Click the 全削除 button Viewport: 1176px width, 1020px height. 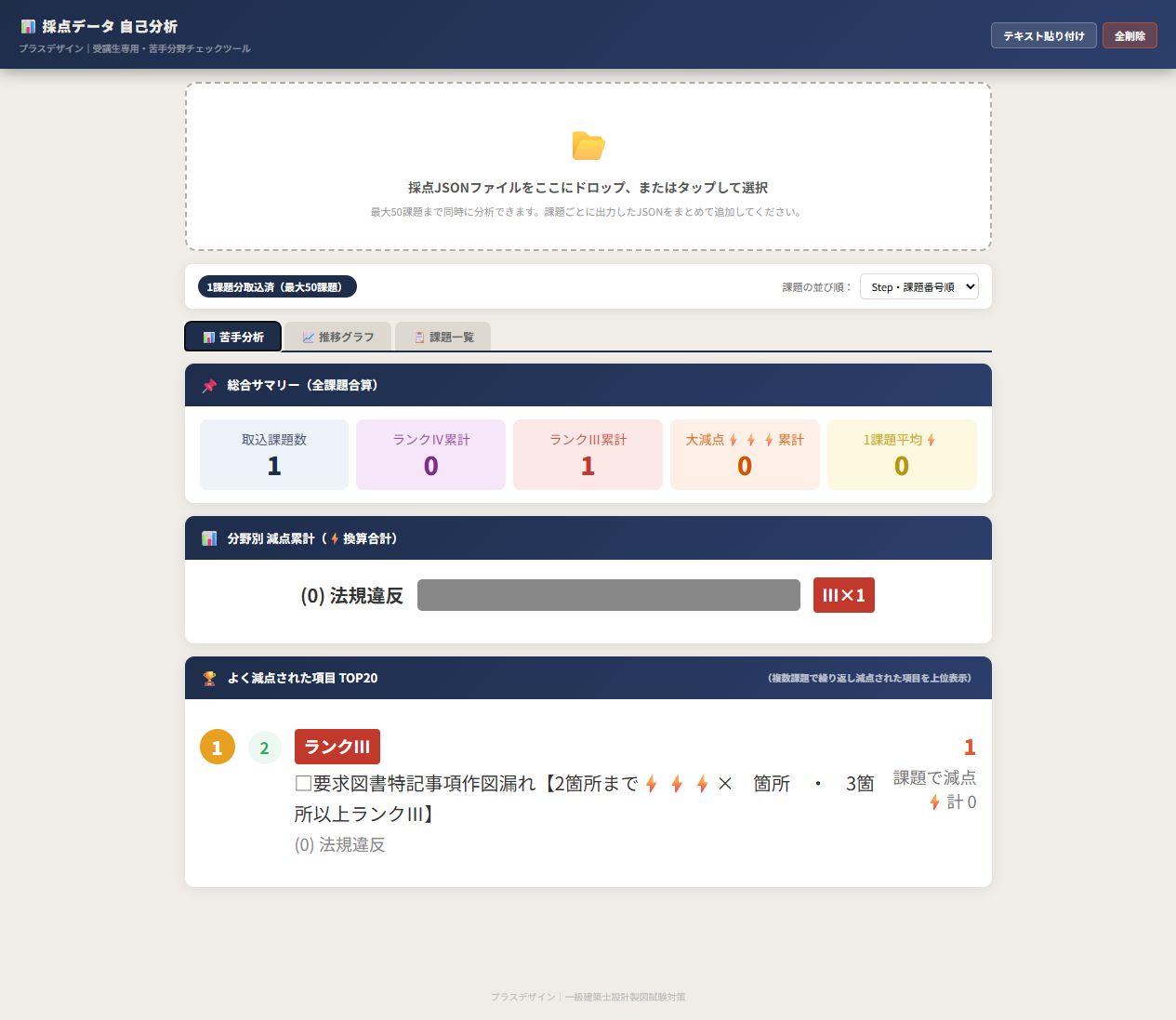(1130, 35)
